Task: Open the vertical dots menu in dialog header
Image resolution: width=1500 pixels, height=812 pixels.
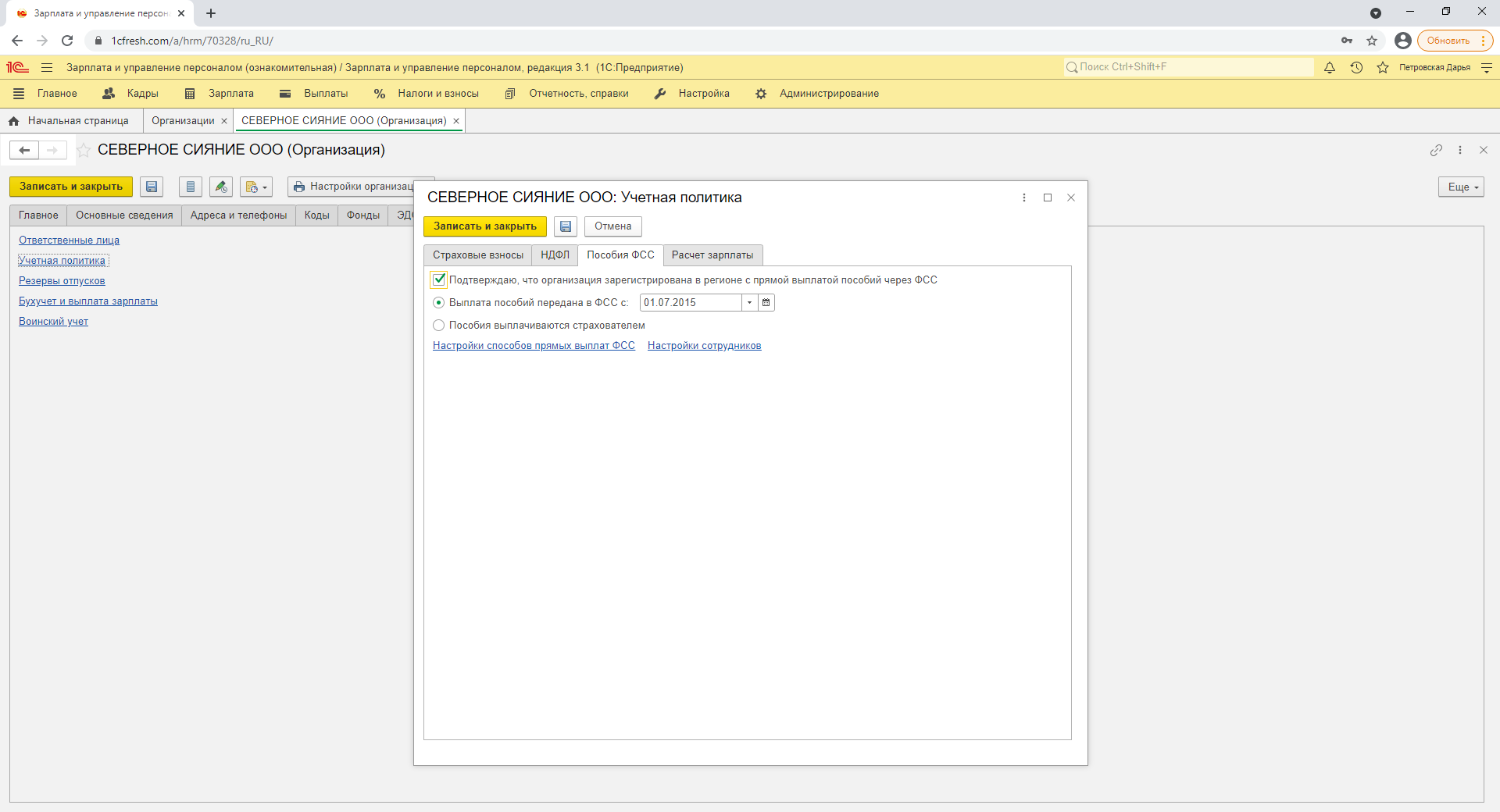Action: coord(1023,198)
